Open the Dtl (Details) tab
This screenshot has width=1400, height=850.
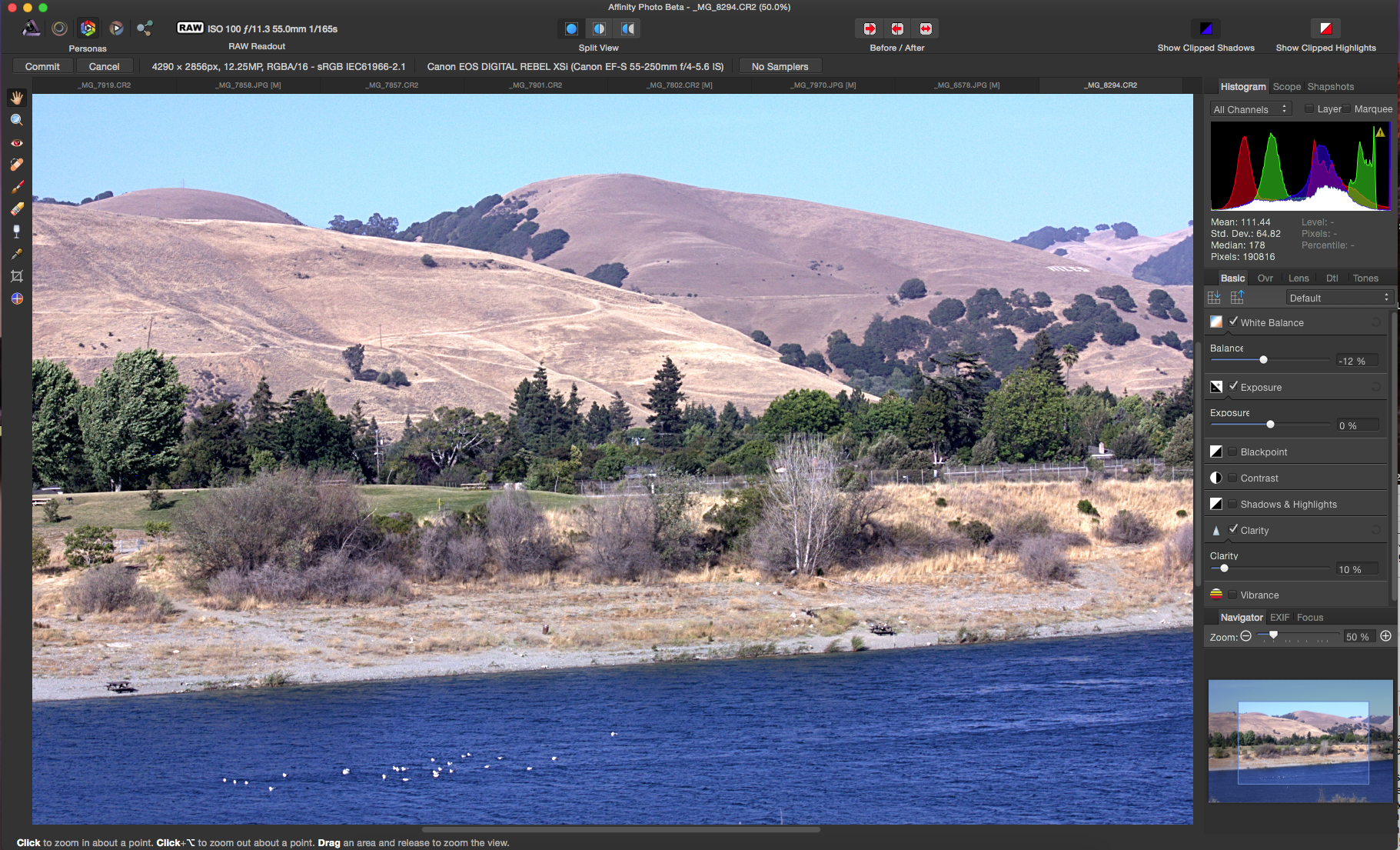point(1332,278)
